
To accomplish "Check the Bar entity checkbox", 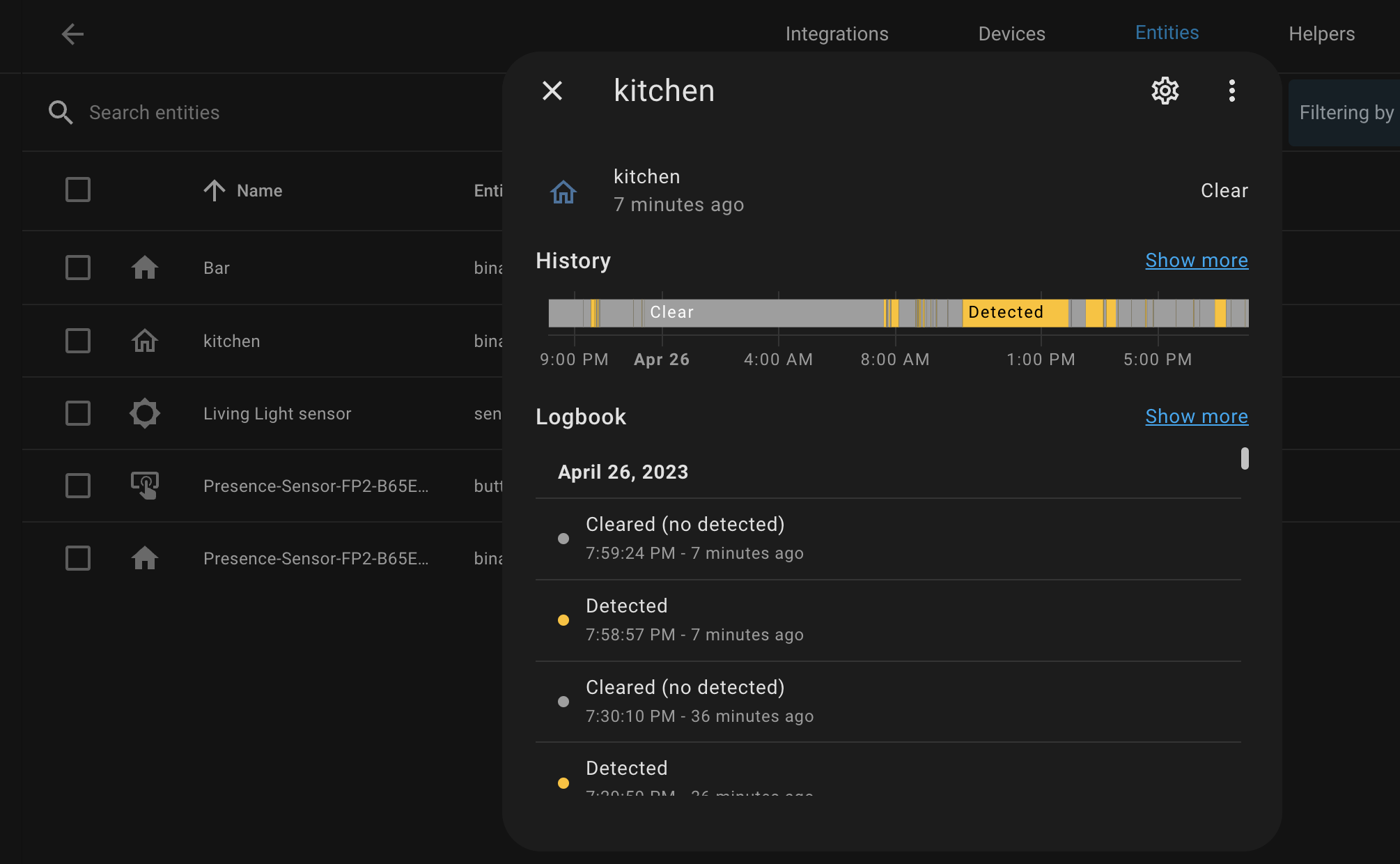I will [78, 268].
